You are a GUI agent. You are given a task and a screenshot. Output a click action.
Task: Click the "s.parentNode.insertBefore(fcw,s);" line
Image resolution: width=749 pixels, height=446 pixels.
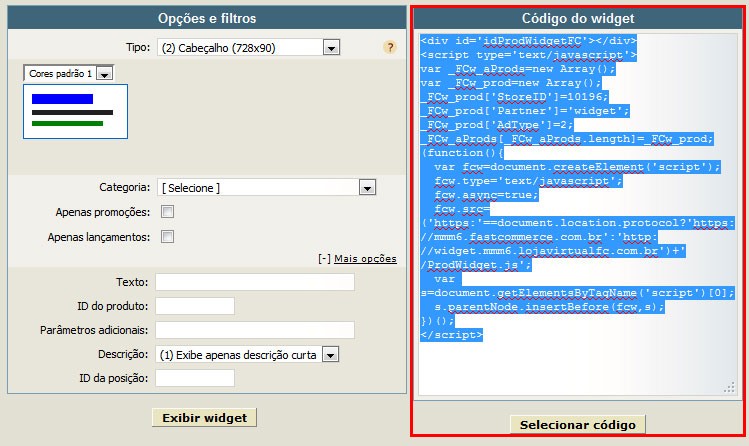(x=549, y=307)
